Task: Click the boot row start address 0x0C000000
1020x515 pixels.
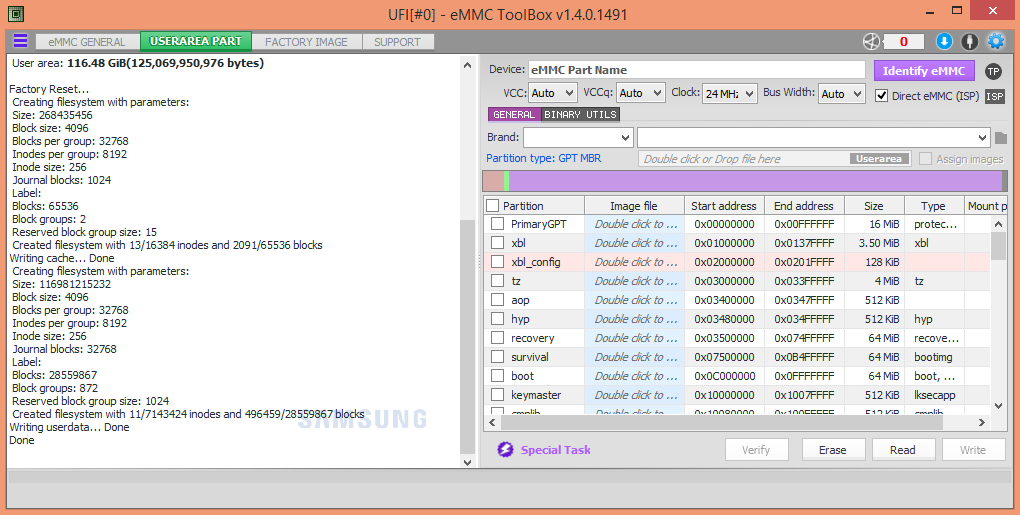Action: tap(724, 376)
